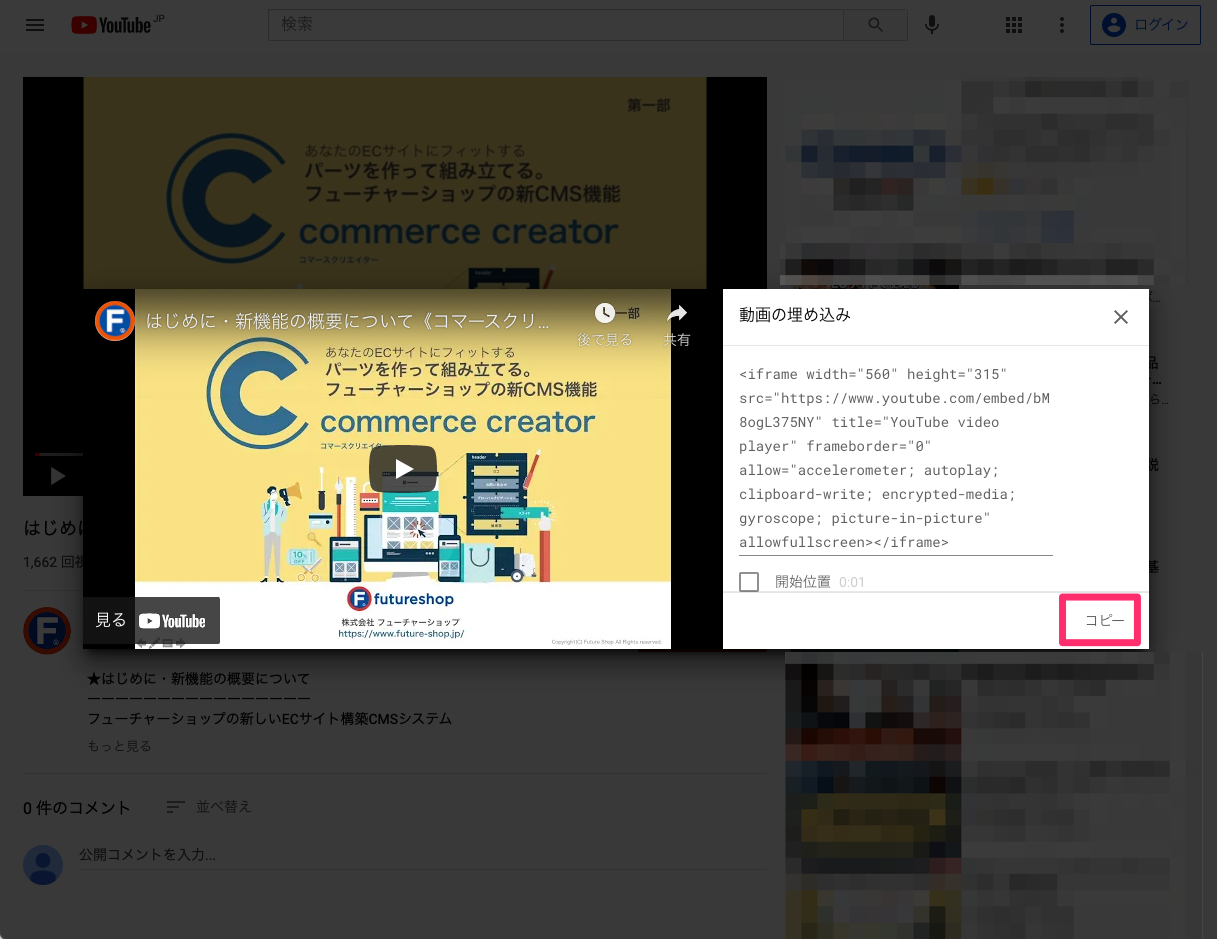Viewport: 1218px width, 939px height.
Task: Click the ログイン sign-in button
Action: pos(1145,25)
